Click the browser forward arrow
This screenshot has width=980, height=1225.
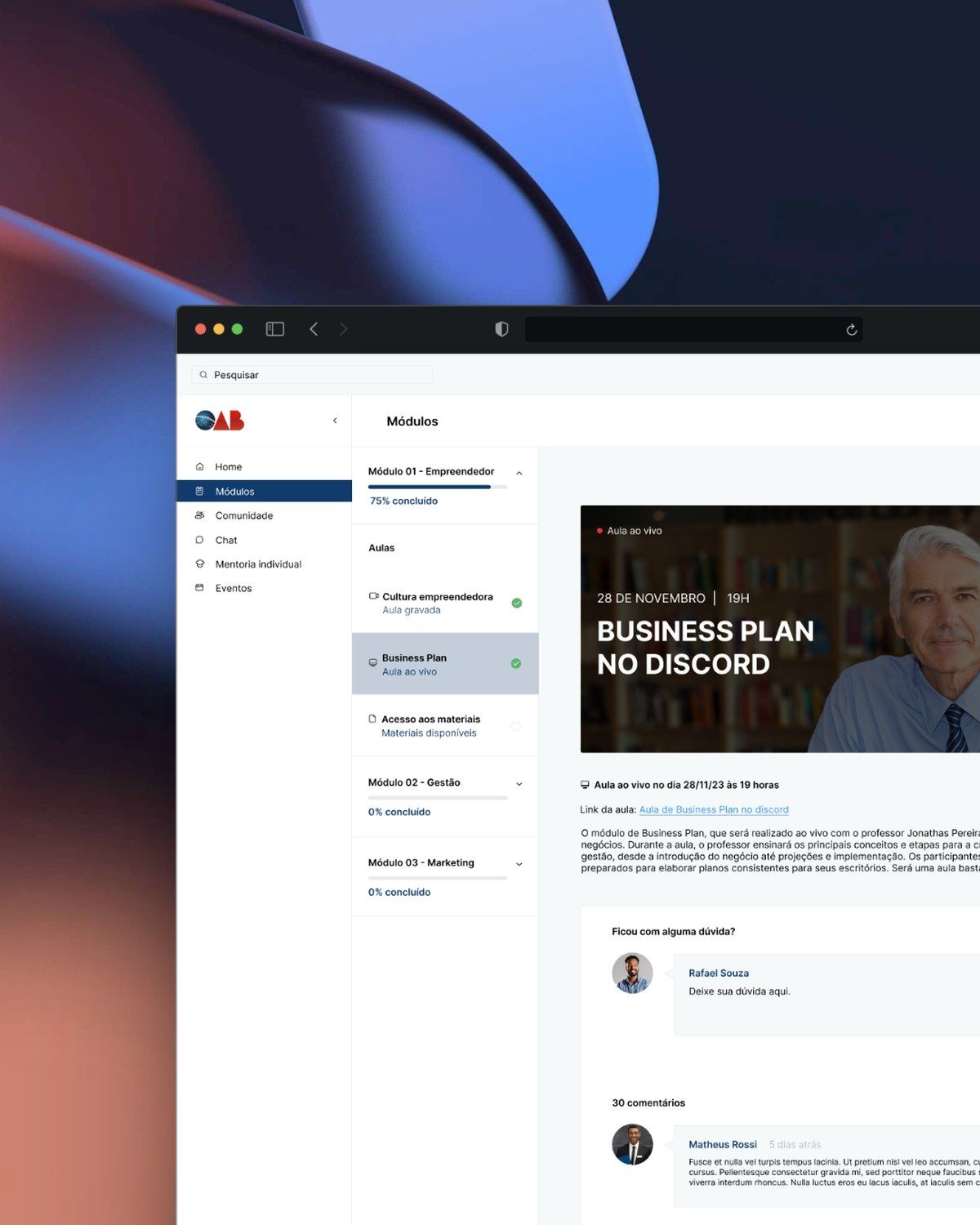(x=343, y=329)
